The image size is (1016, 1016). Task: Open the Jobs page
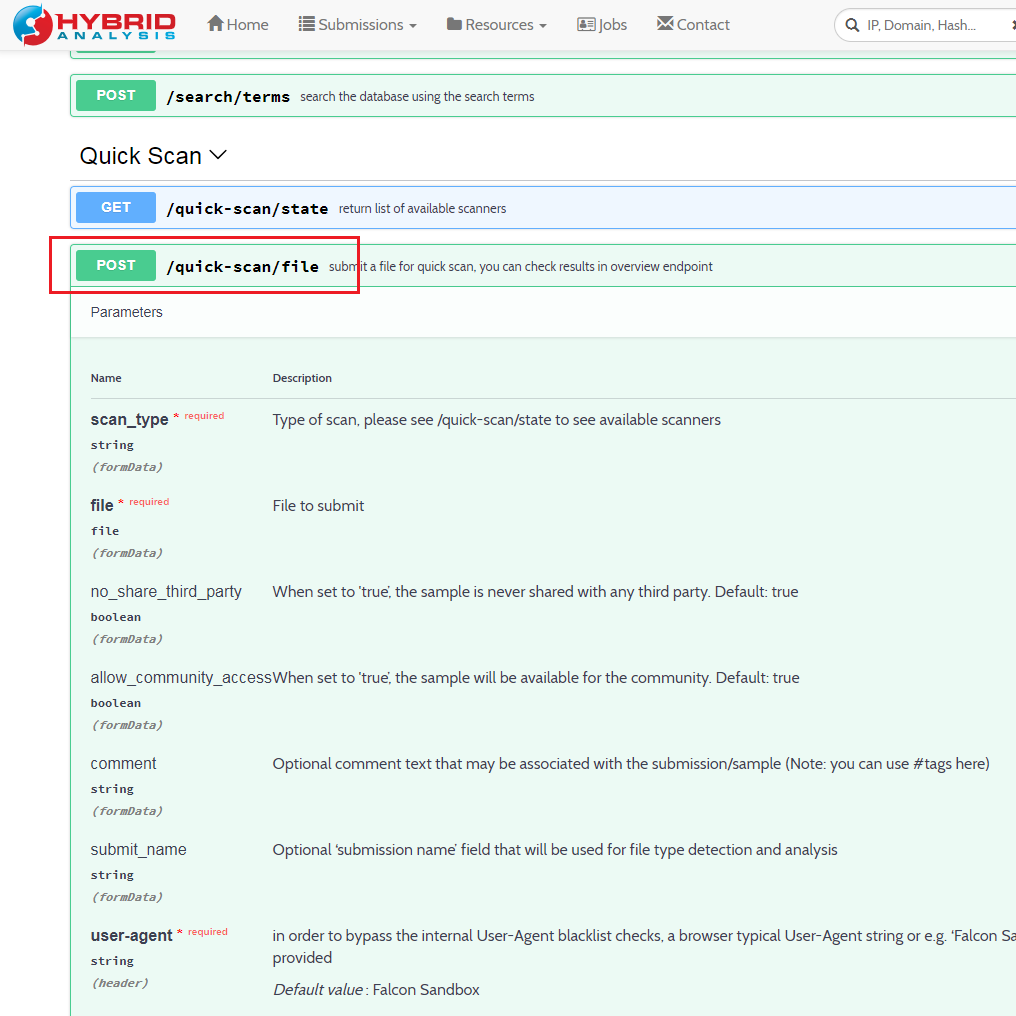602,25
